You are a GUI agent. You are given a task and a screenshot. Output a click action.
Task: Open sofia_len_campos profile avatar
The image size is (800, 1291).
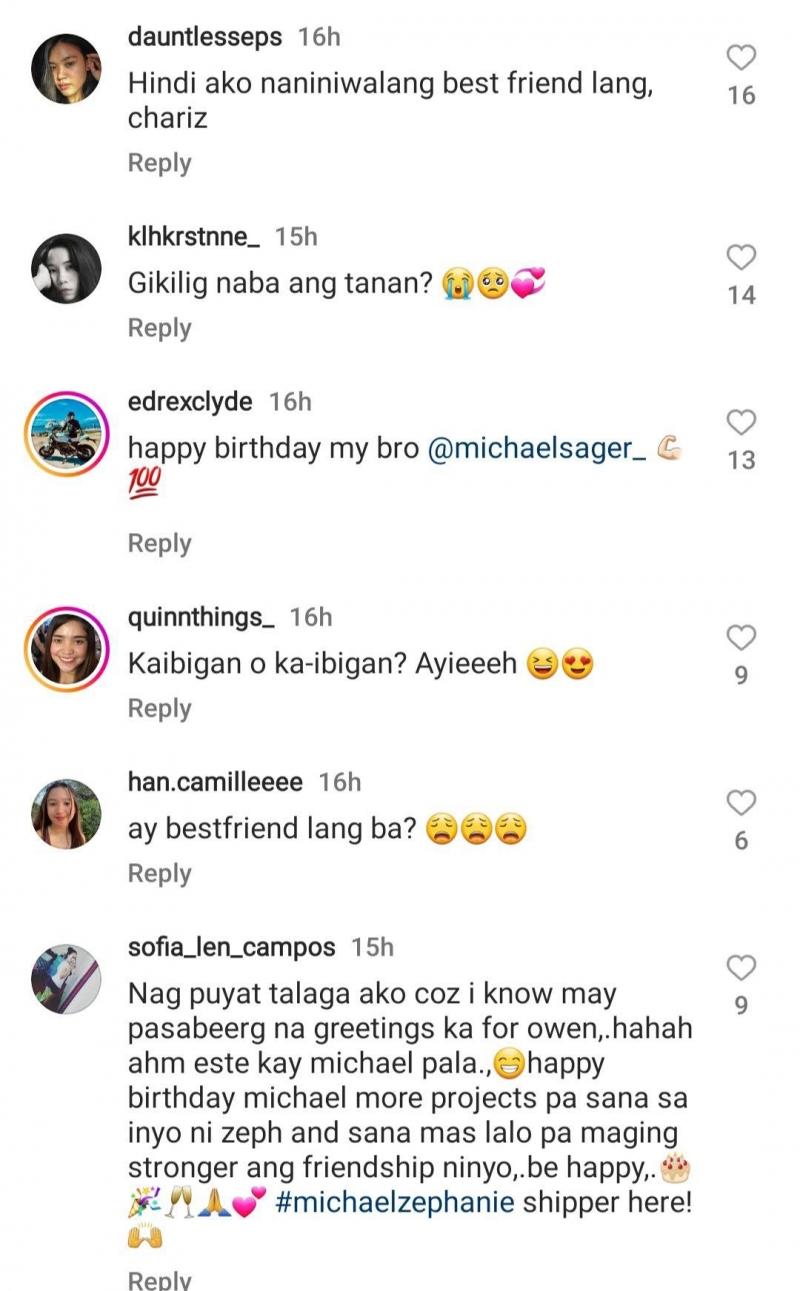point(66,978)
